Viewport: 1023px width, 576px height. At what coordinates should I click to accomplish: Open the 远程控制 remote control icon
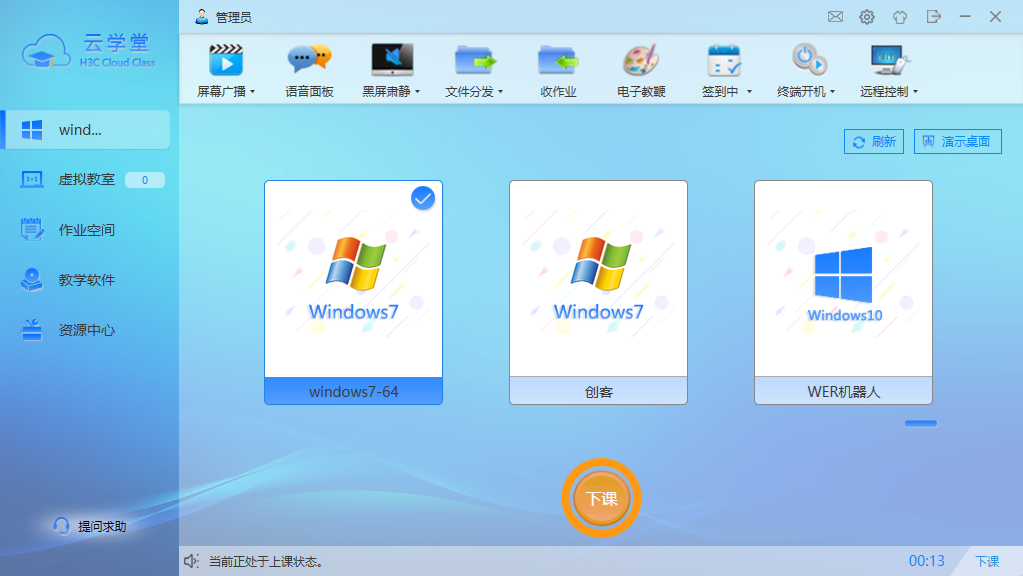pos(890,61)
